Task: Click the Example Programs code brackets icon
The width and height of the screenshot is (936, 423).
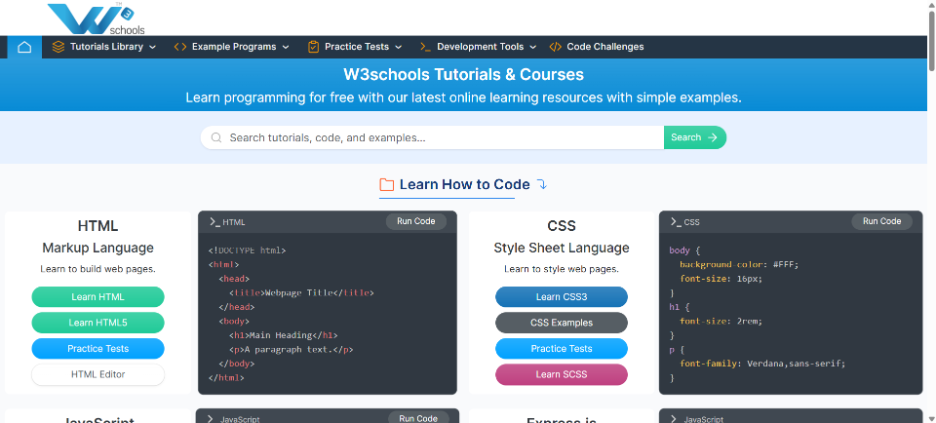Action: 180,47
